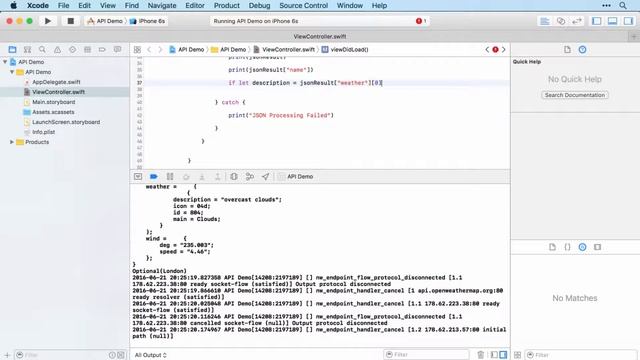Step over in the debugger

click(186, 176)
